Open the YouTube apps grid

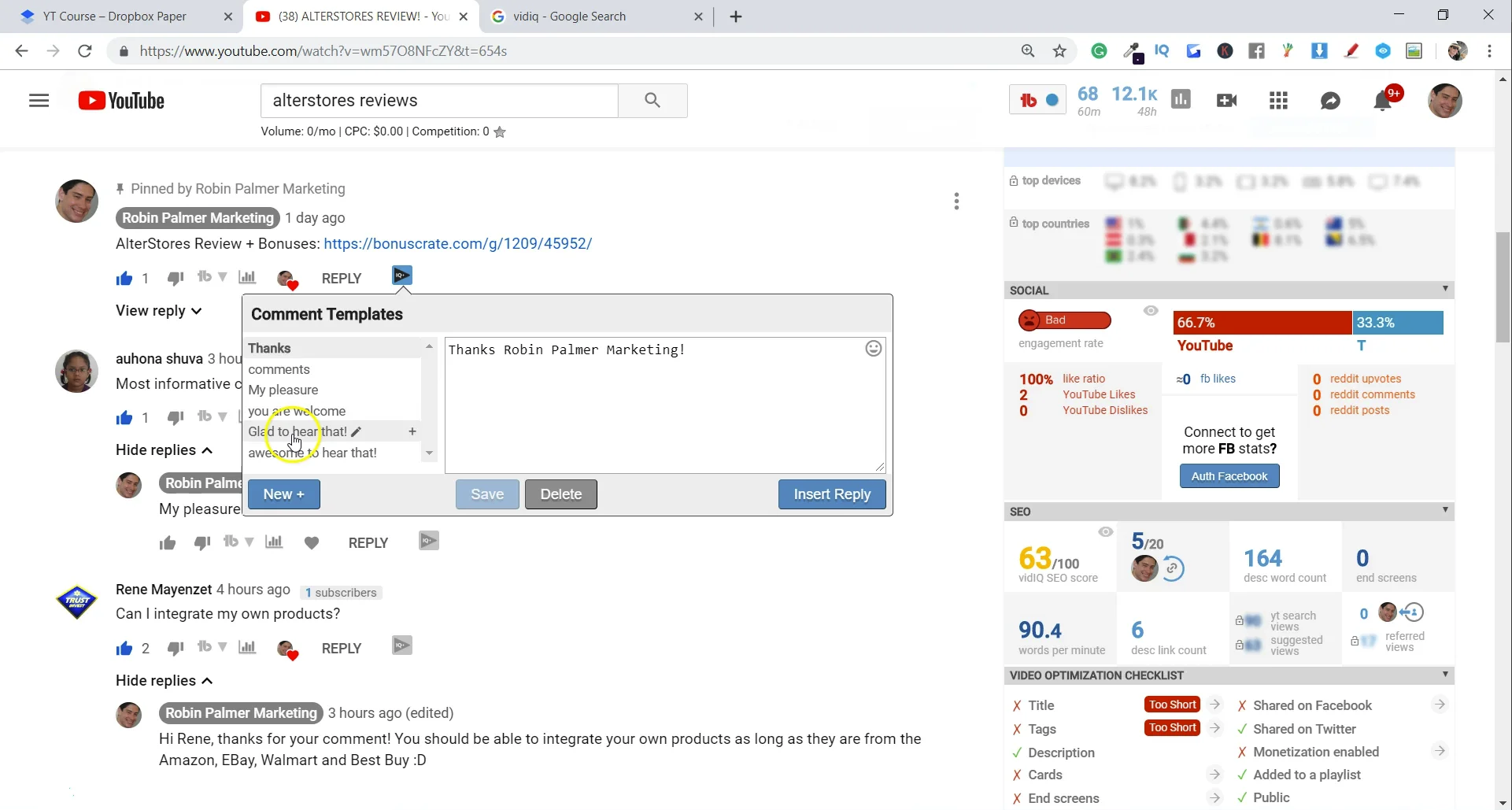pyautogui.click(x=1278, y=101)
